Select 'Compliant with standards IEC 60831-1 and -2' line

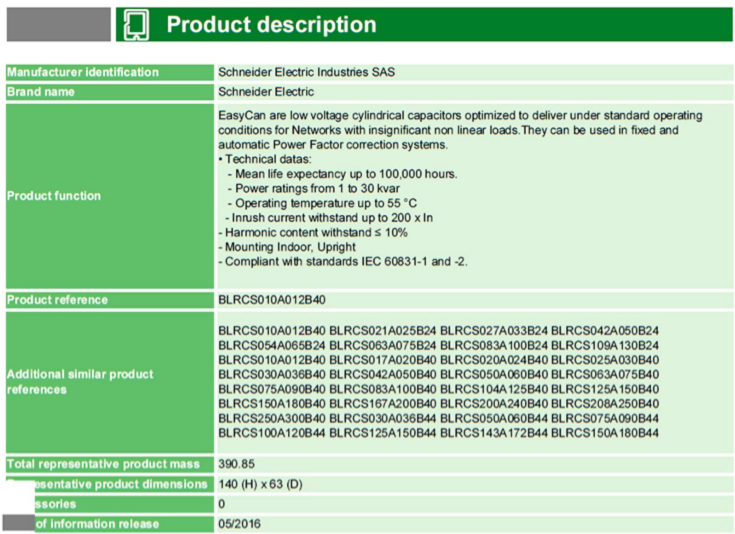[343, 261]
